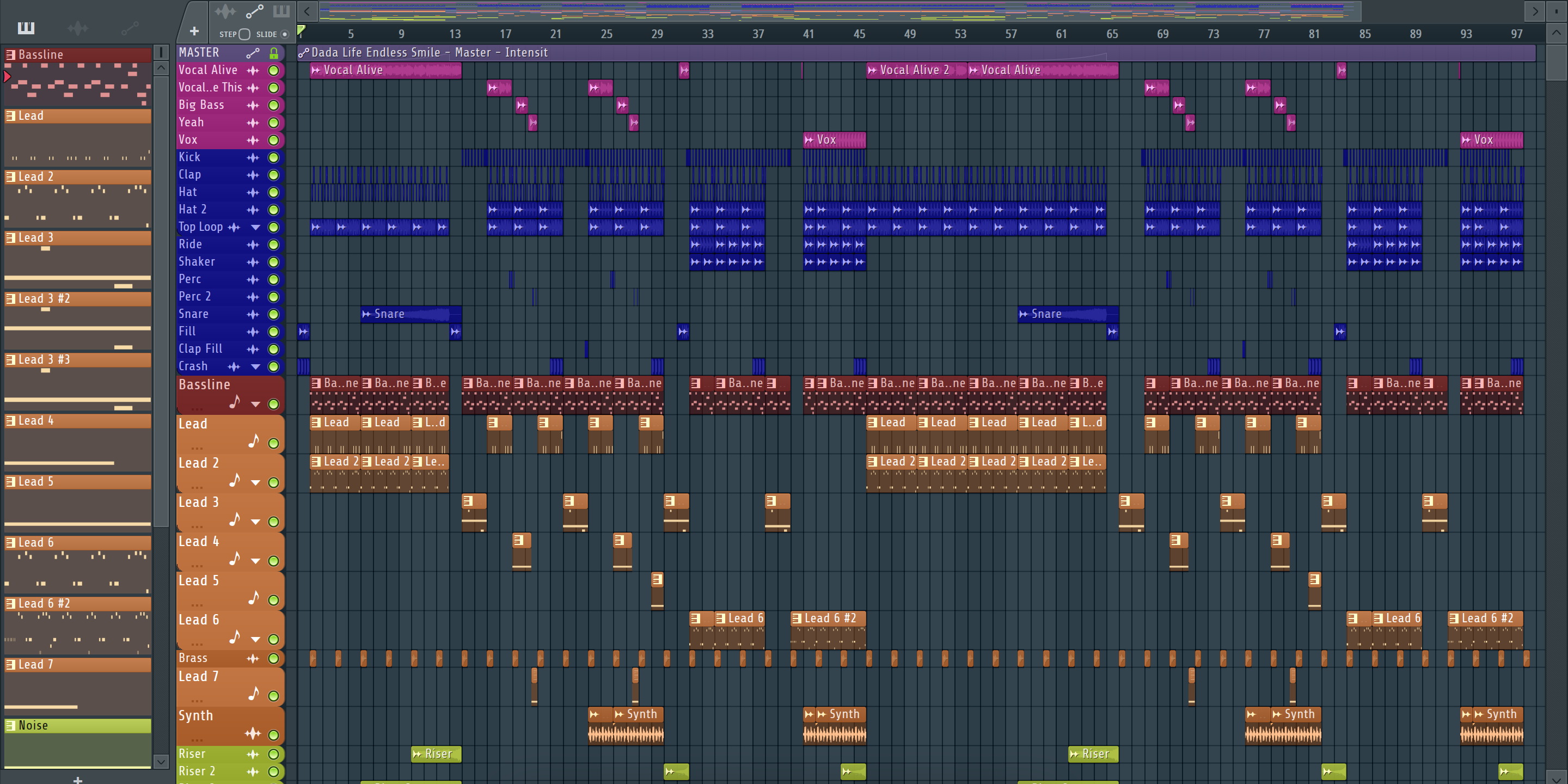Show audio clips tab in the left picker
The height and width of the screenshot is (784, 1568).
[78, 28]
